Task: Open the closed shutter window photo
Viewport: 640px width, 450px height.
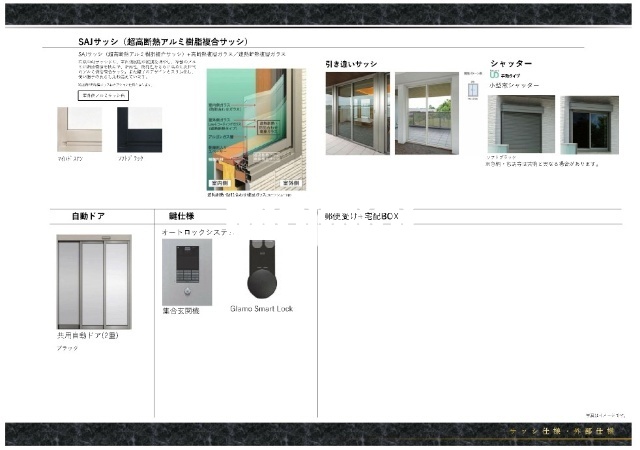Action: (520, 123)
